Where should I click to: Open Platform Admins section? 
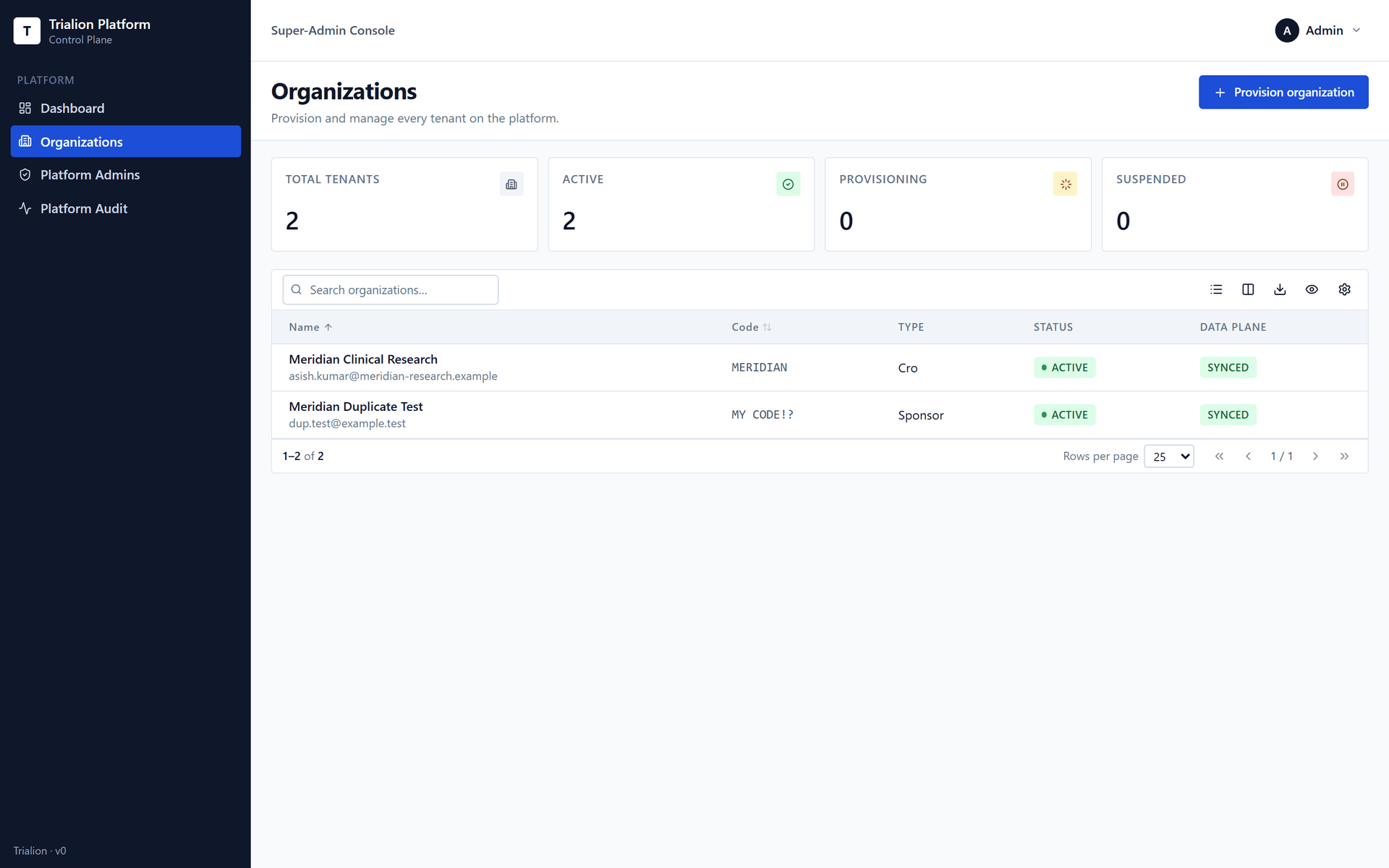(126, 175)
